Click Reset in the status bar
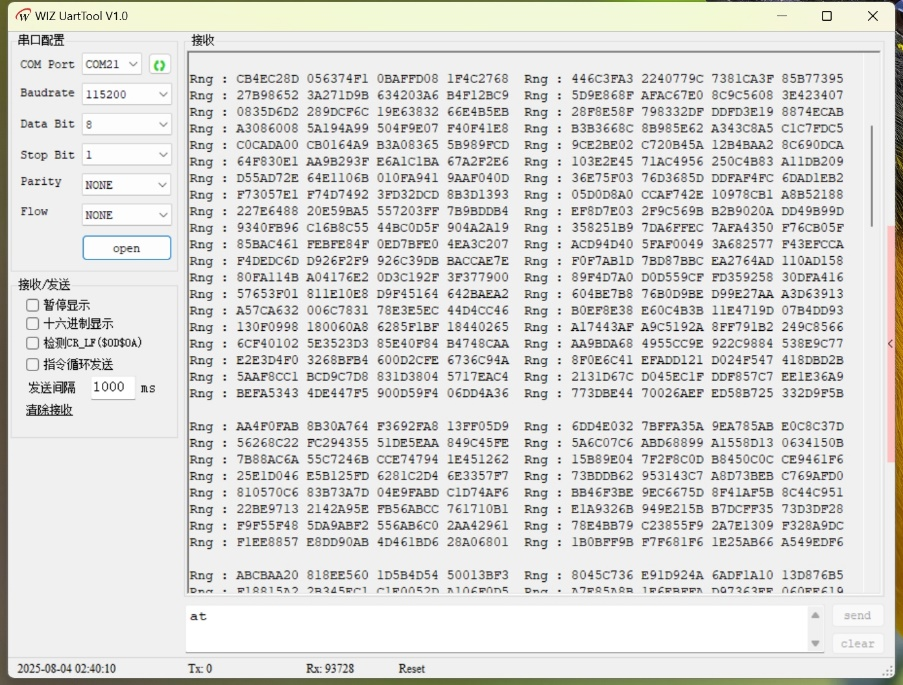This screenshot has width=903, height=685. pos(412,668)
